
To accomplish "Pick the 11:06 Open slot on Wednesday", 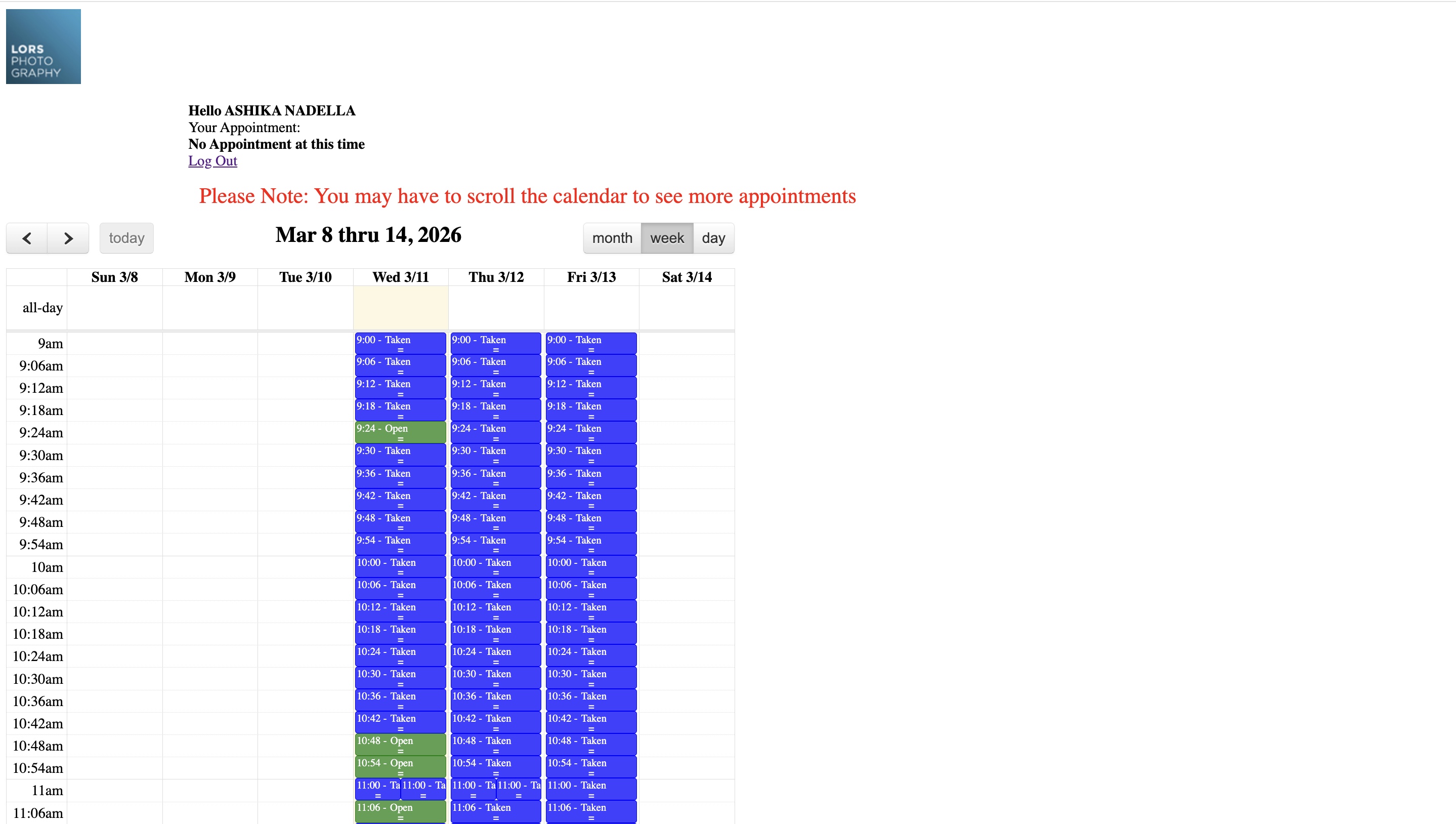I will (400, 811).
